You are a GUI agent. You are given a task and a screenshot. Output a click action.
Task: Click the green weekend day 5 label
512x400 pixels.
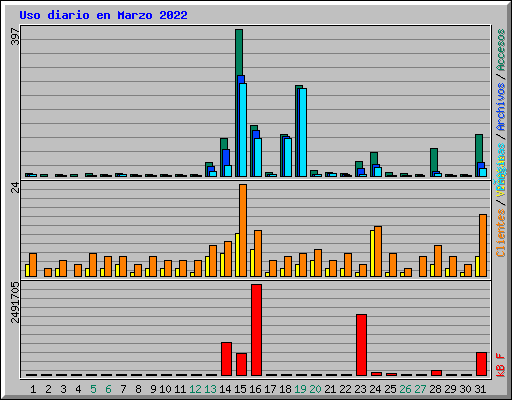tap(93, 389)
